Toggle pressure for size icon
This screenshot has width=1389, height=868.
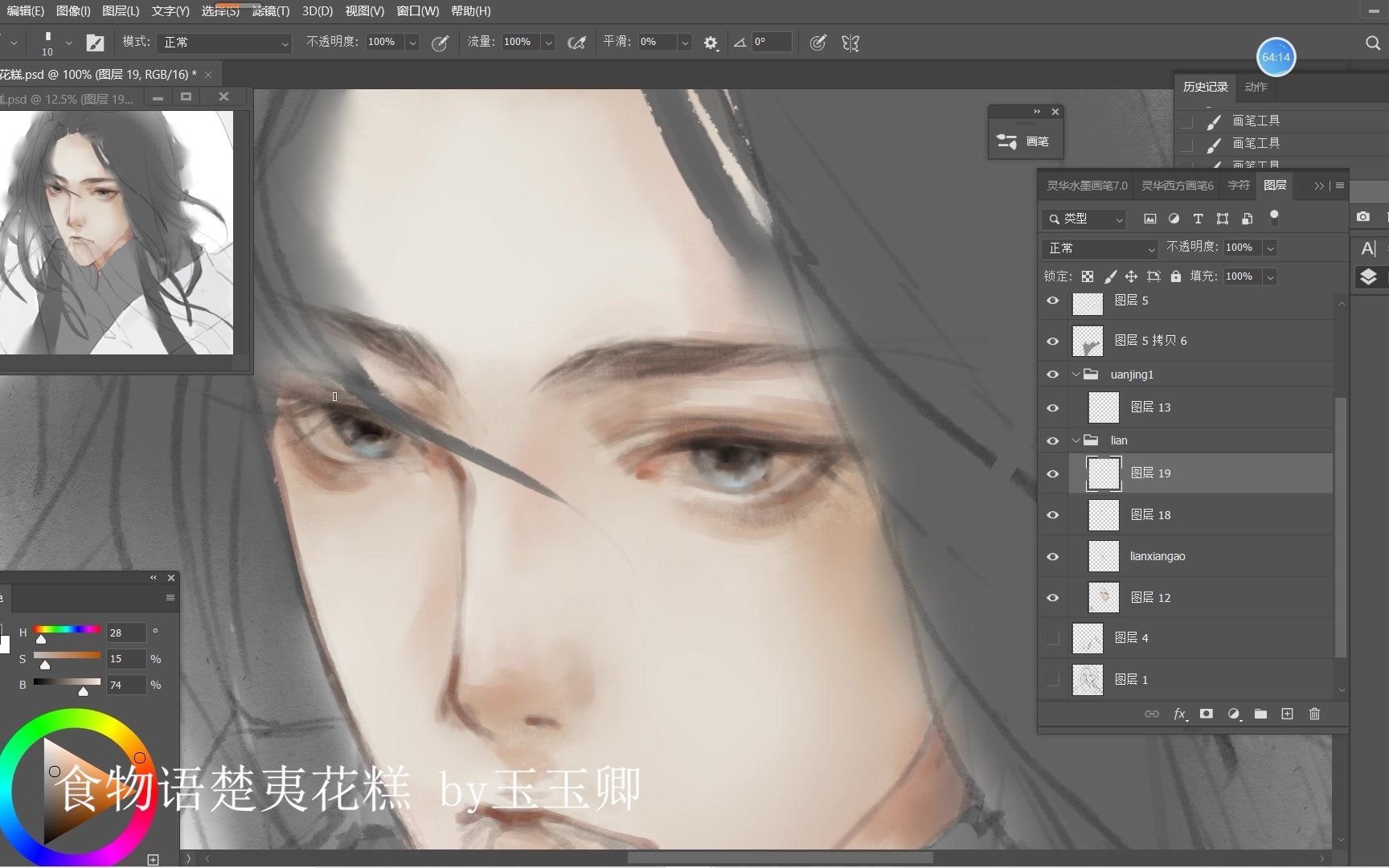pyautogui.click(x=817, y=43)
